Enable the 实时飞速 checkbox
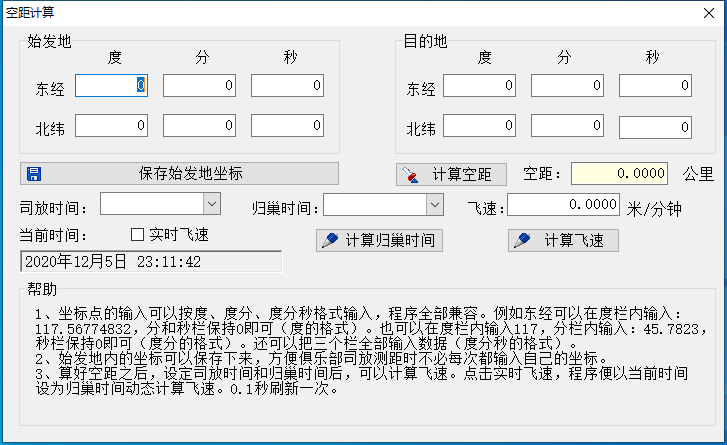The width and height of the screenshot is (727, 445). [137, 235]
